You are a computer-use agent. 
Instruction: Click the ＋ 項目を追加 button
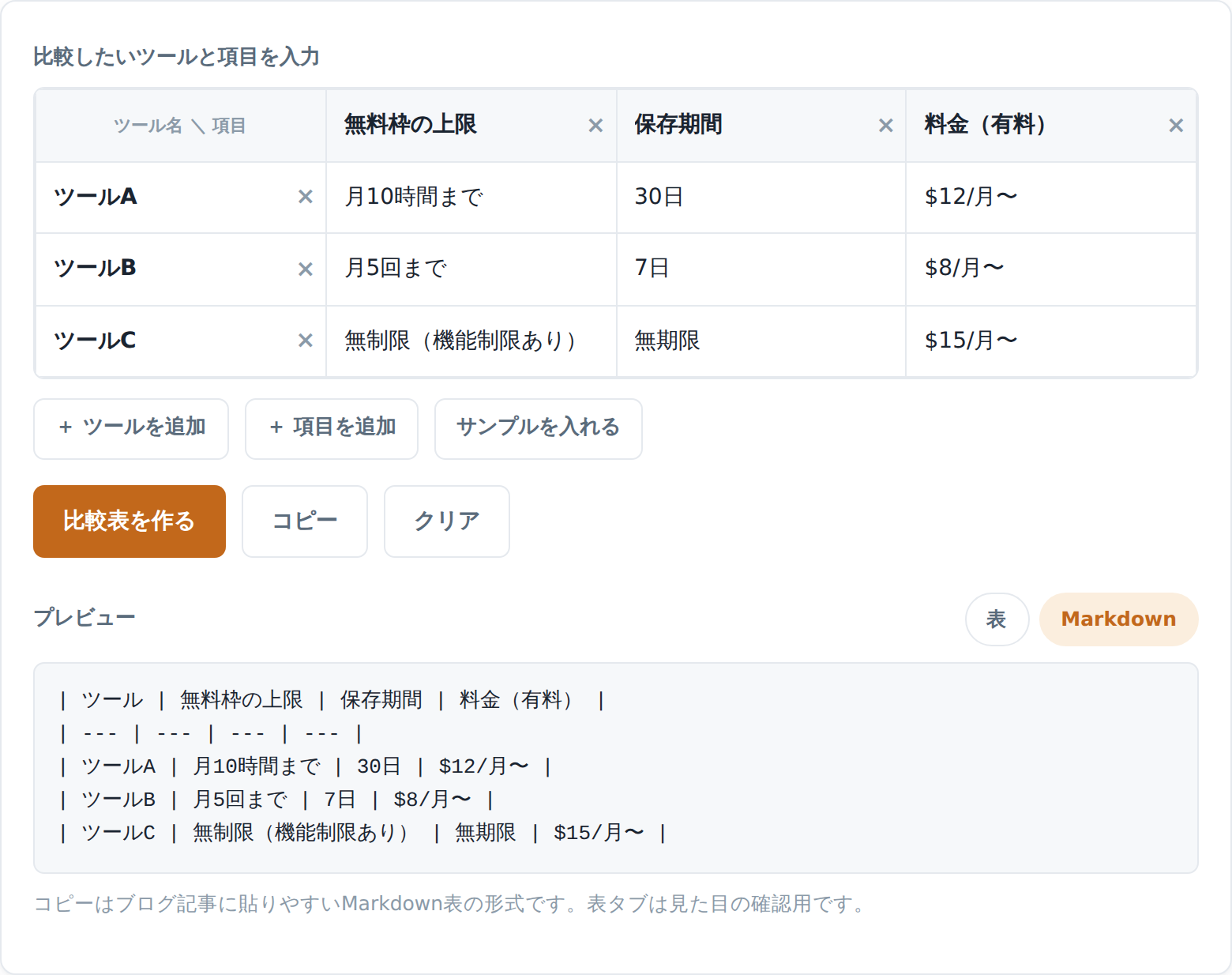[332, 429]
